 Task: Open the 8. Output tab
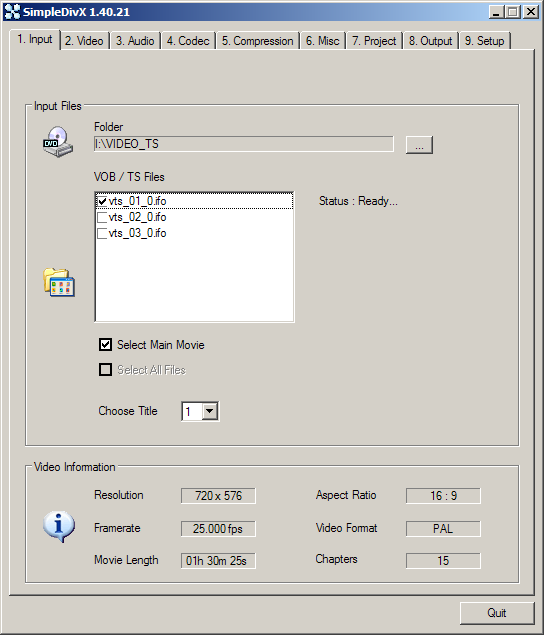pos(430,41)
